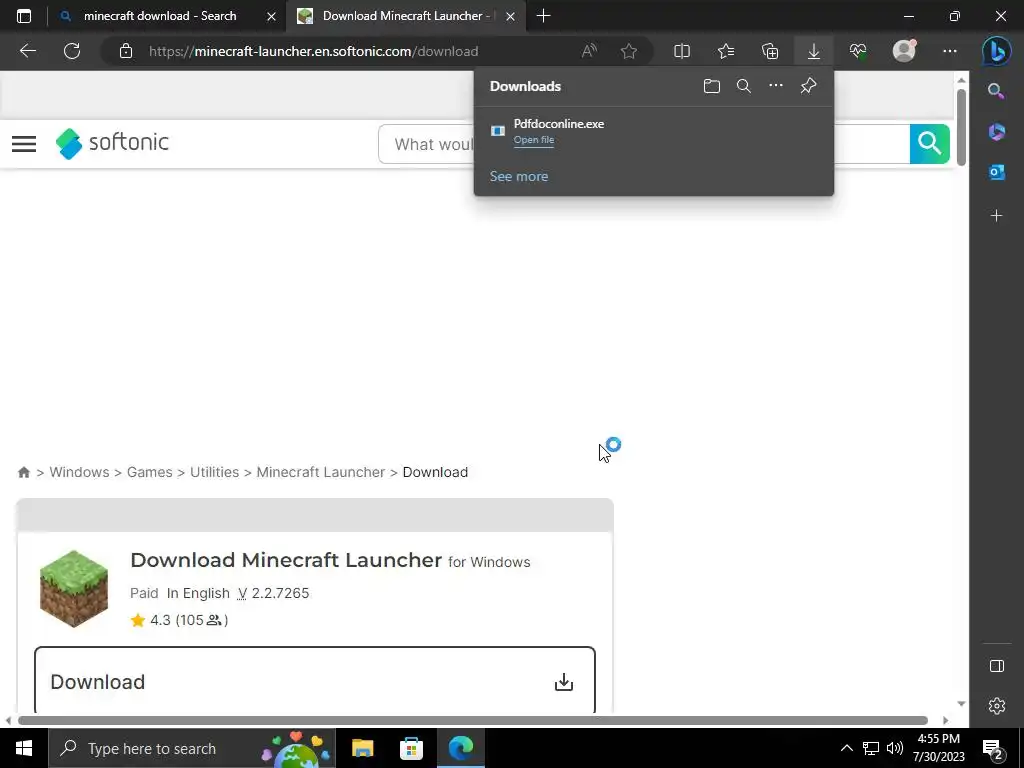This screenshot has height=768, width=1024.
Task: Open the Favorites list
Action: coord(726,51)
